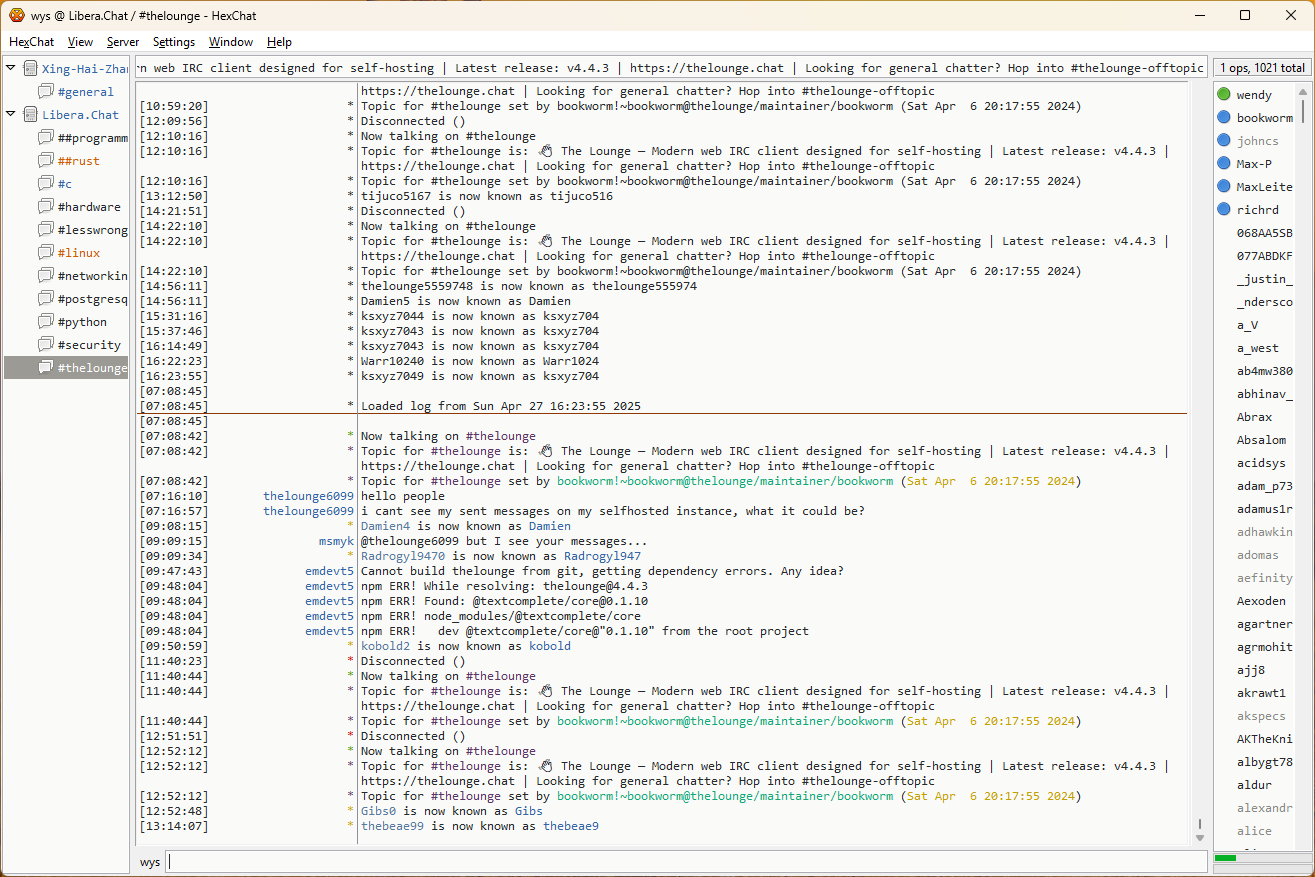The width and height of the screenshot is (1315, 877).
Task: Click the blue user icon next to richrd
Action: [1224, 210]
